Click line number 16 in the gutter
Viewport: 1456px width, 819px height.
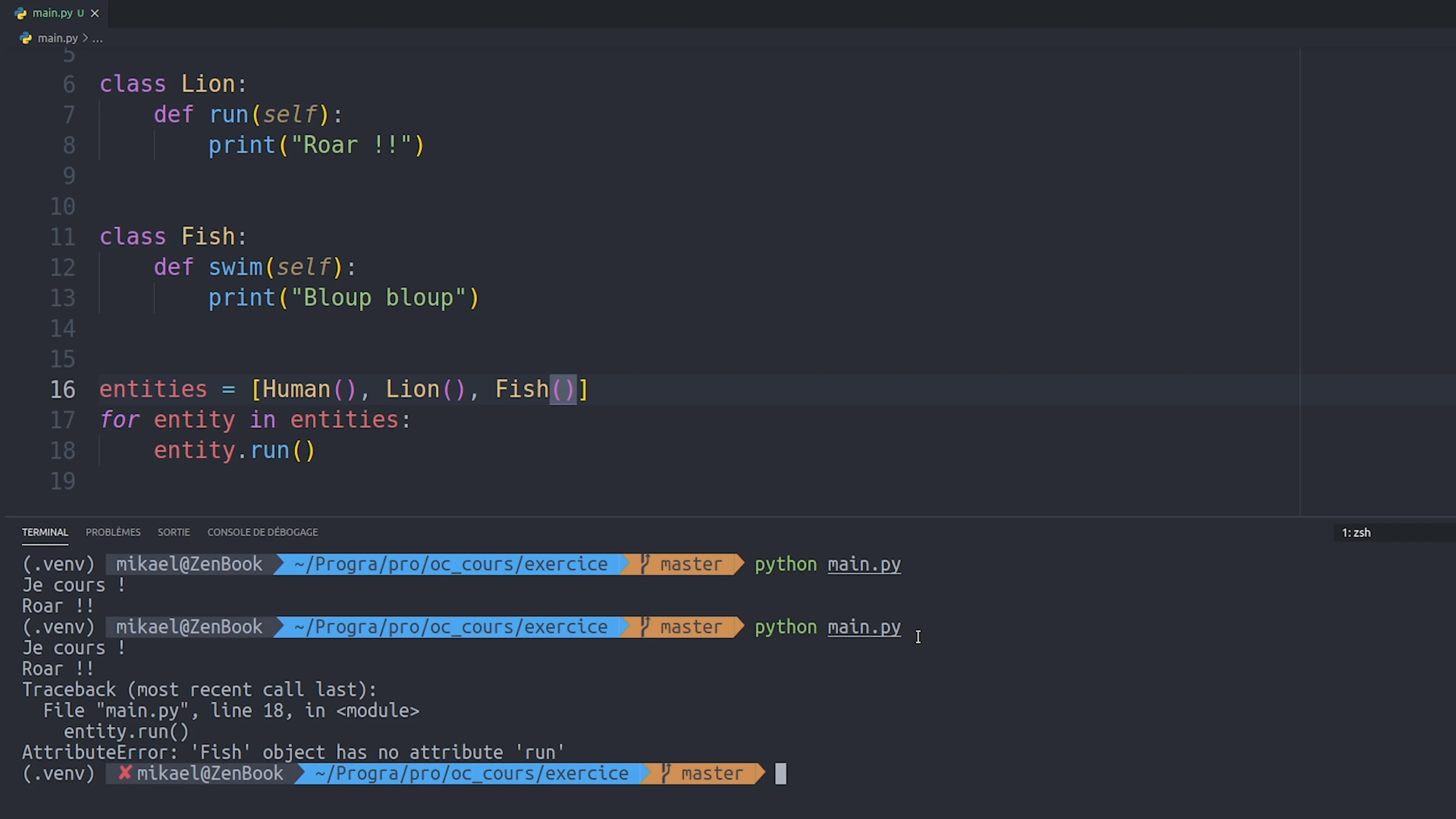tap(62, 389)
